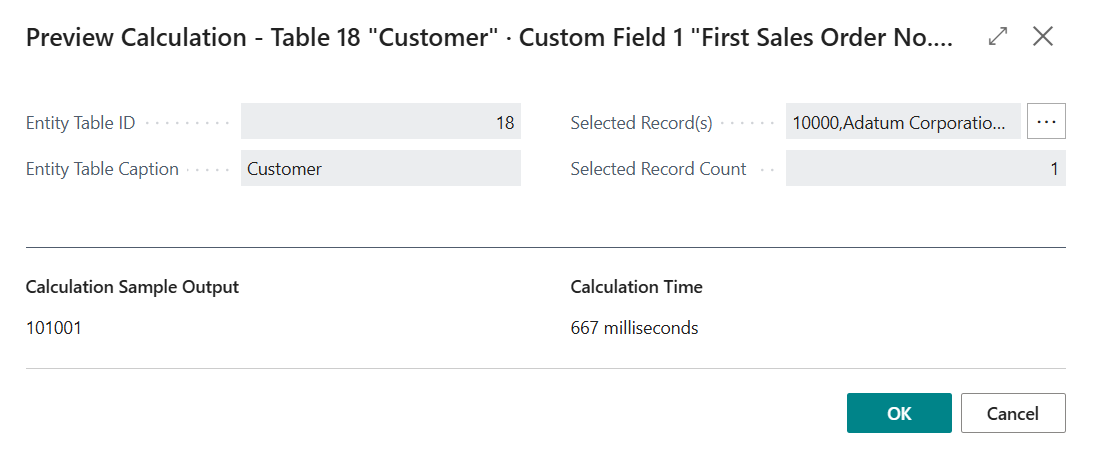This screenshot has width=1093, height=456.
Task: Close the Preview Calculation dialog
Action: pos(1043,37)
